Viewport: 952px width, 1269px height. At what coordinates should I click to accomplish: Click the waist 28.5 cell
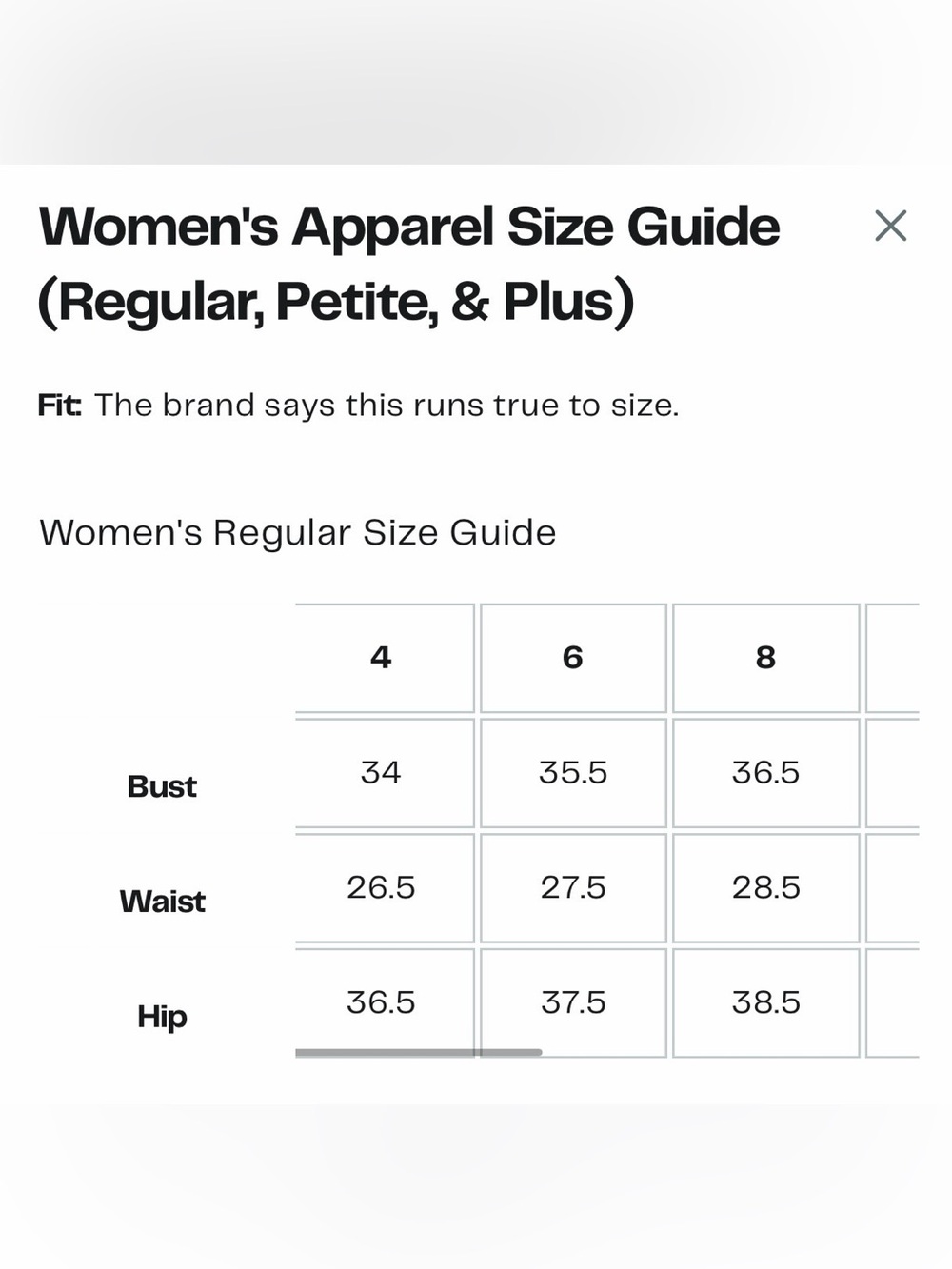(766, 888)
